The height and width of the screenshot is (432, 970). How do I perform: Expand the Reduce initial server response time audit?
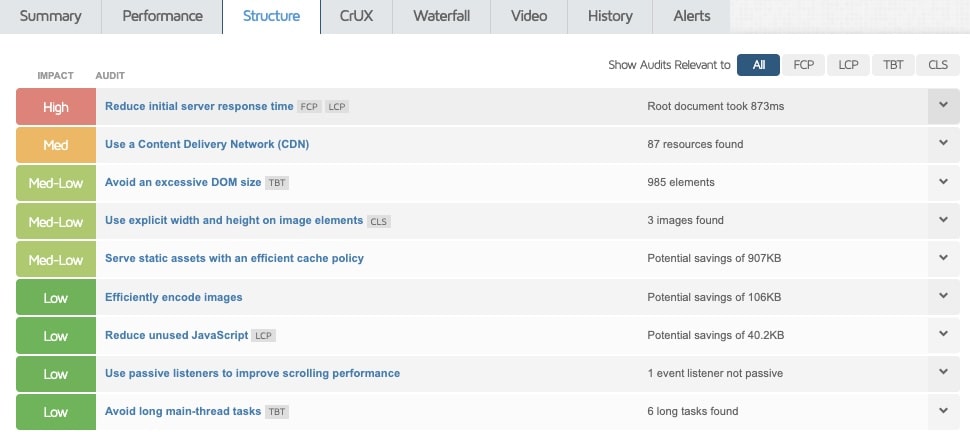[x=943, y=105]
